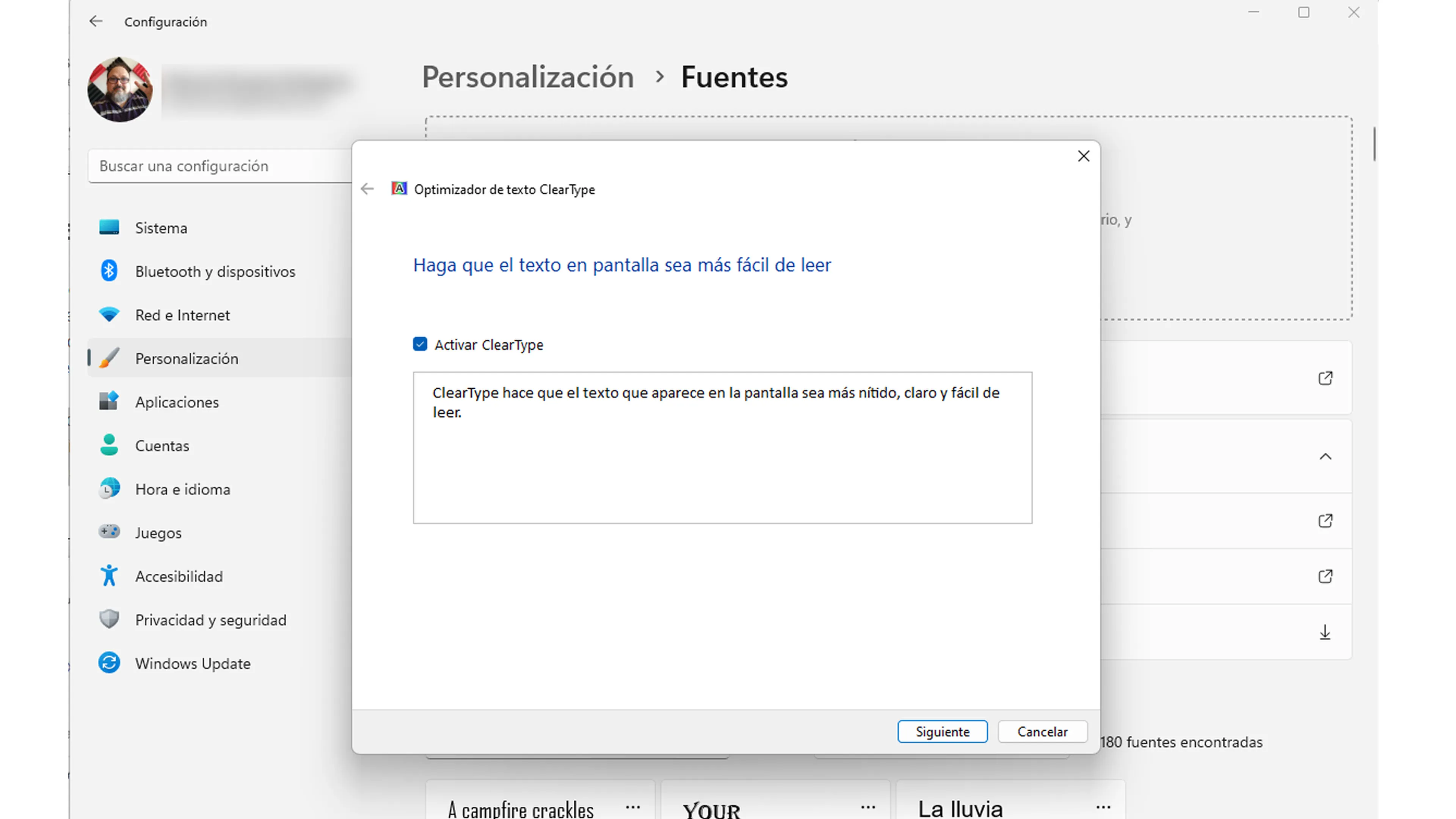
Task: Click the Sistema monitor icon
Action: pyautogui.click(x=109, y=227)
